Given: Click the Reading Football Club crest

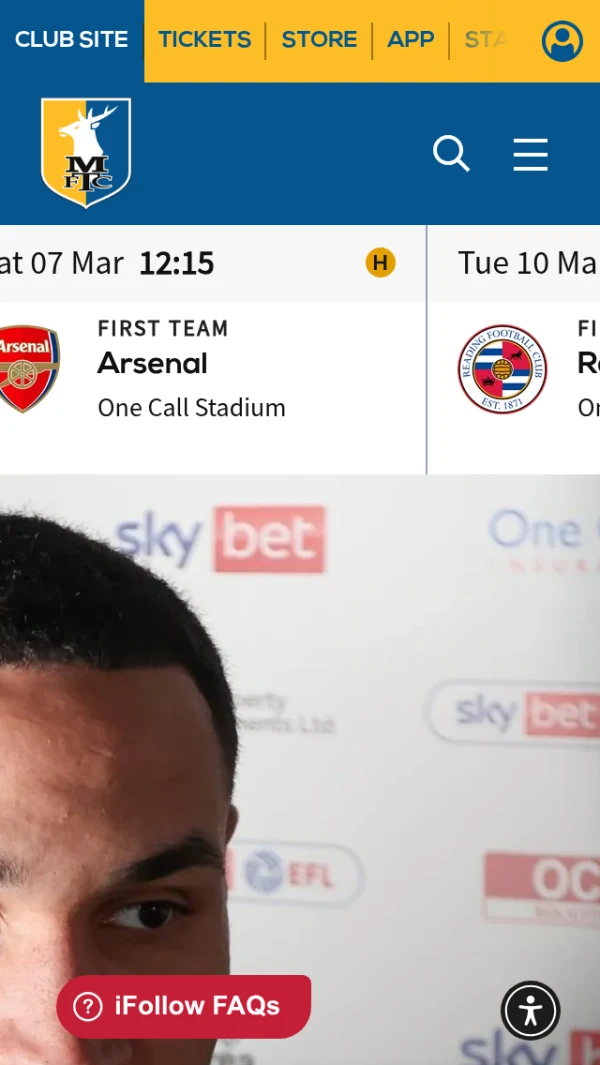Looking at the screenshot, I should tap(502, 369).
